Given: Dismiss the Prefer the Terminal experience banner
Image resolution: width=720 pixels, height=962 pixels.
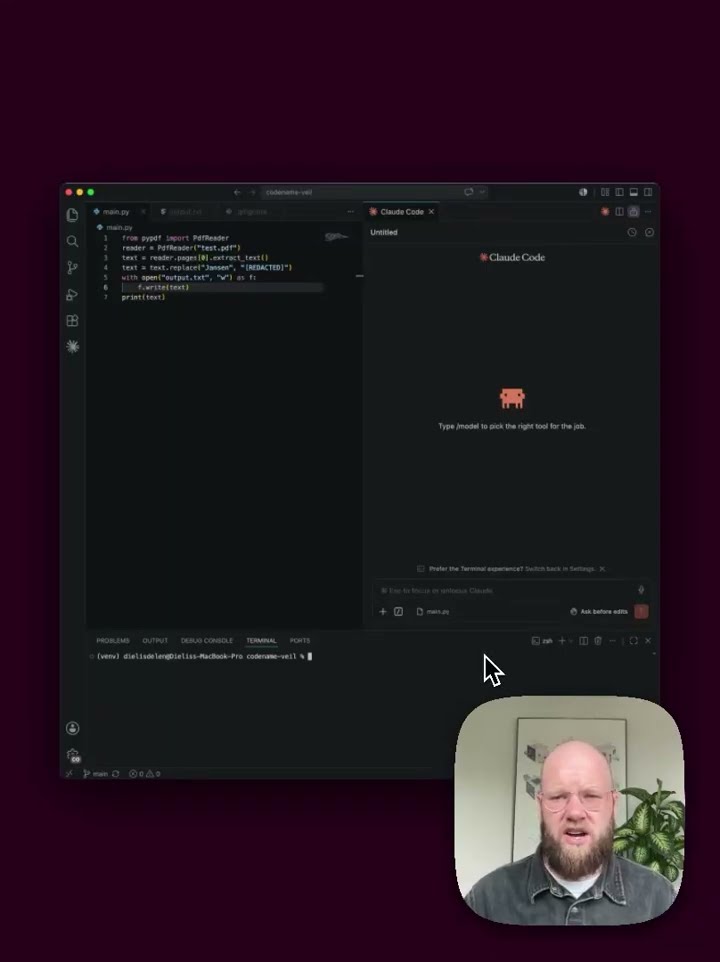Looking at the screenshot, I should point(602,569).
